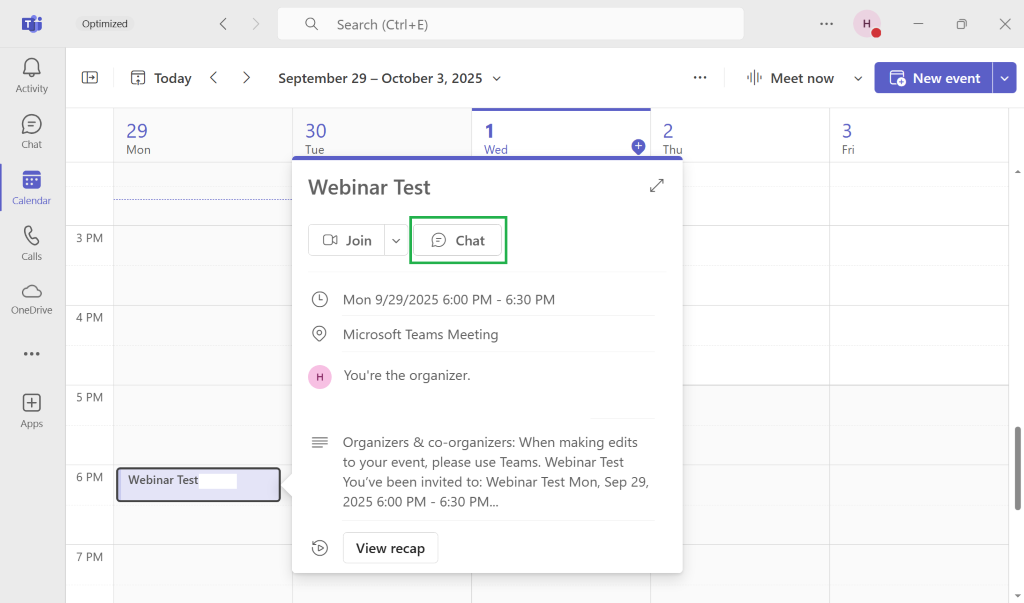Select the Webinar Test event on Monday
This screenshot has width=1024, height=603.
coord(199,485)
